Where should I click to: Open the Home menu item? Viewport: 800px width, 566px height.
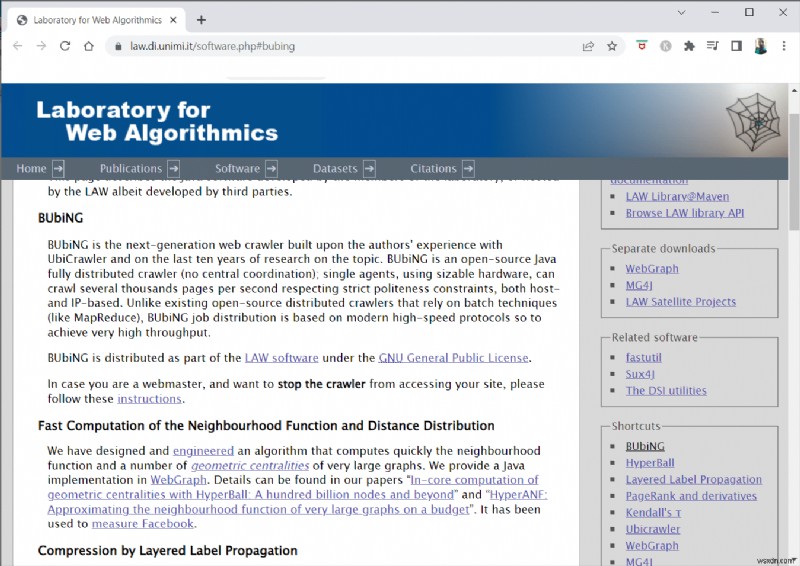[31, 168]
